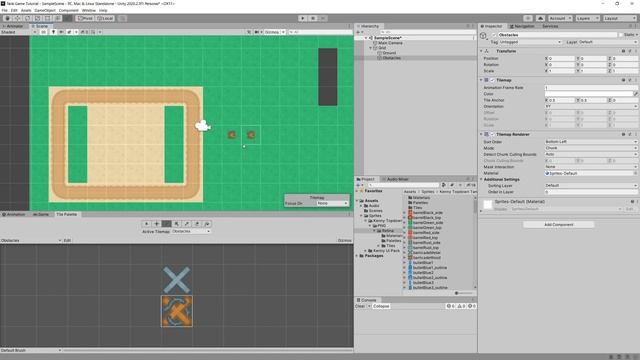Select the Rect Transform tool
This screenshot has width=640, height=360.
(47, 18)
